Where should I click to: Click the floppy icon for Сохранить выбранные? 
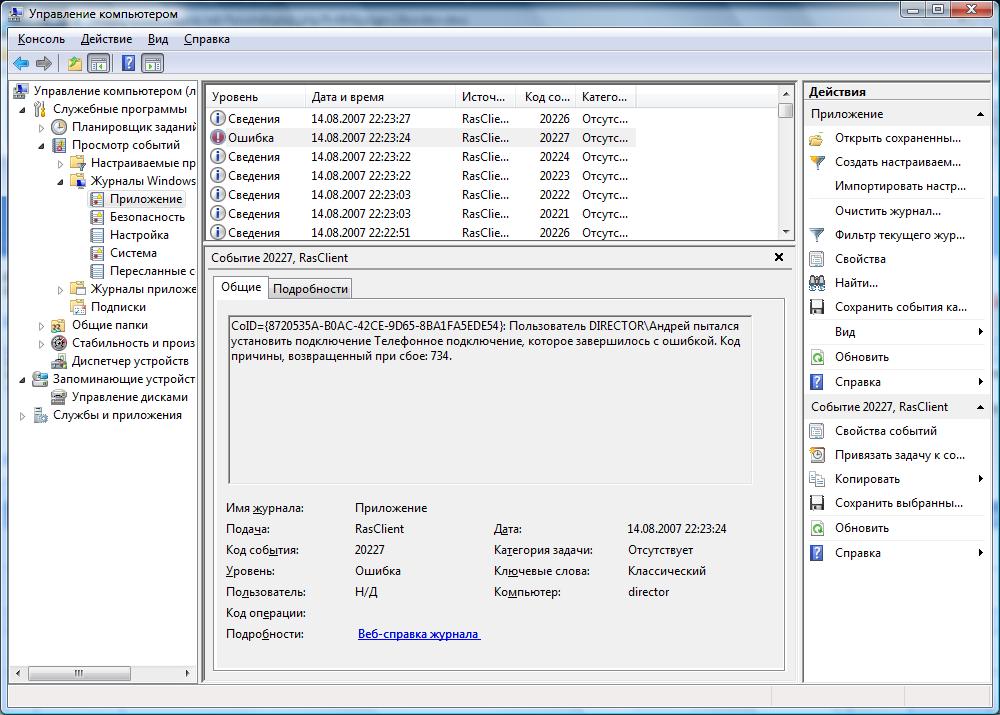[x=817, y=503]
